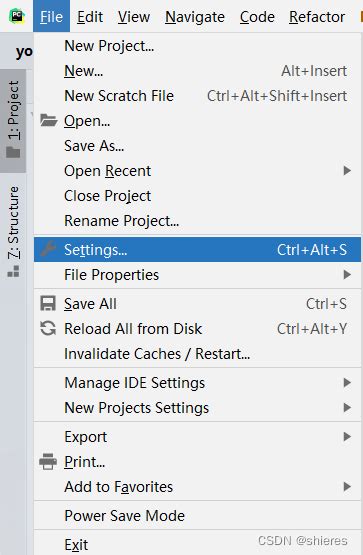Image resolution: width=363 pixels, height=555 pixels.
Task: Click the Structure tool window icon
Action: click(x=13, y=271)
